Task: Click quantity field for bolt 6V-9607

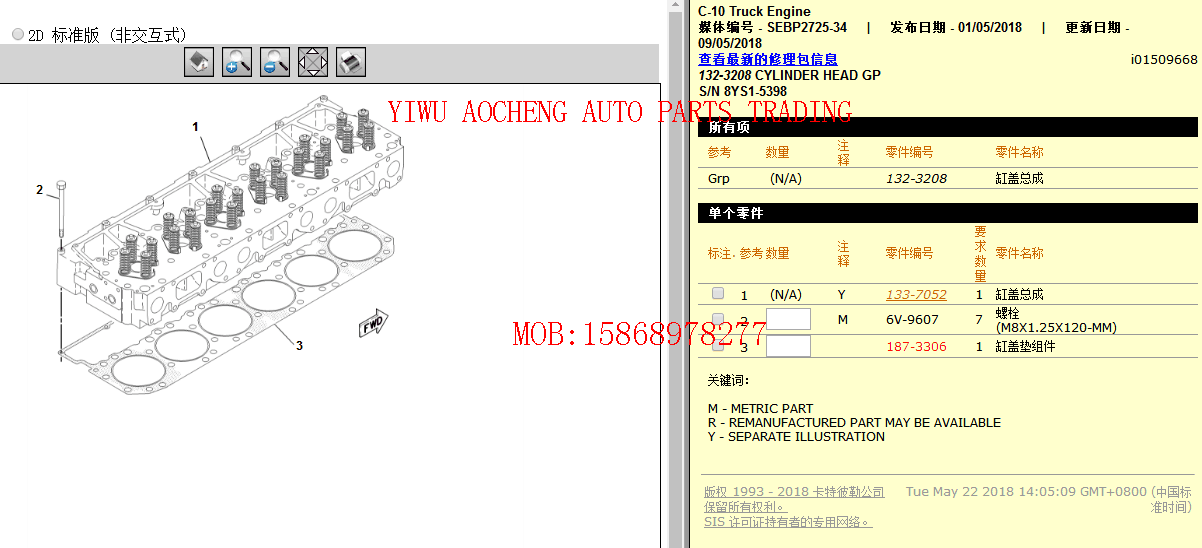Action: pyautogui.click(x=788, y=320)
